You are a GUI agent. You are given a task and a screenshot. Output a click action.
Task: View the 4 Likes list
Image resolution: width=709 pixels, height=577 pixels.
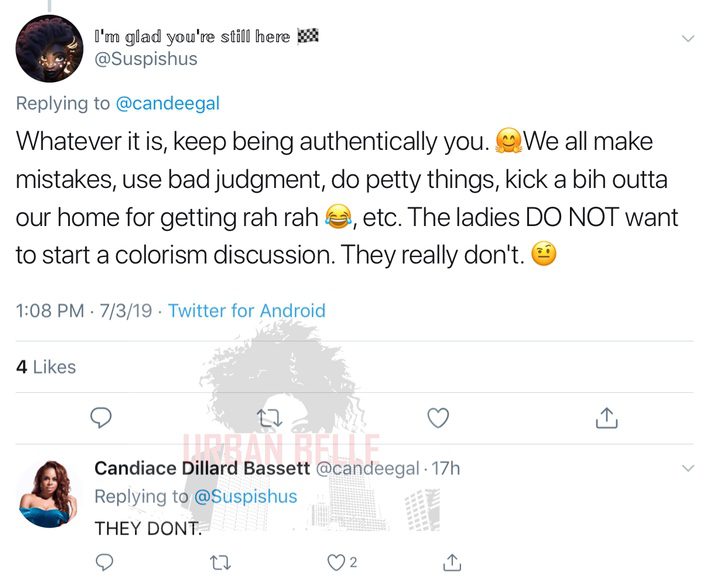point(46,367)
